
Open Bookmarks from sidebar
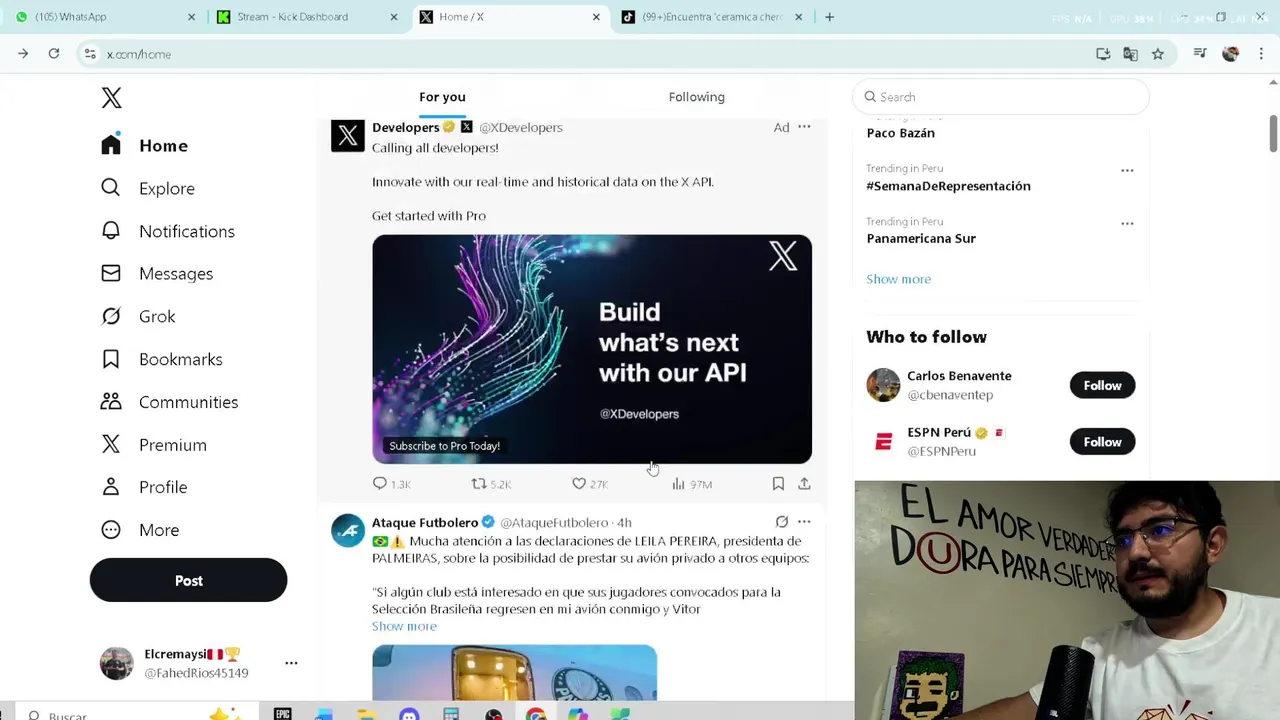(162, 359)
